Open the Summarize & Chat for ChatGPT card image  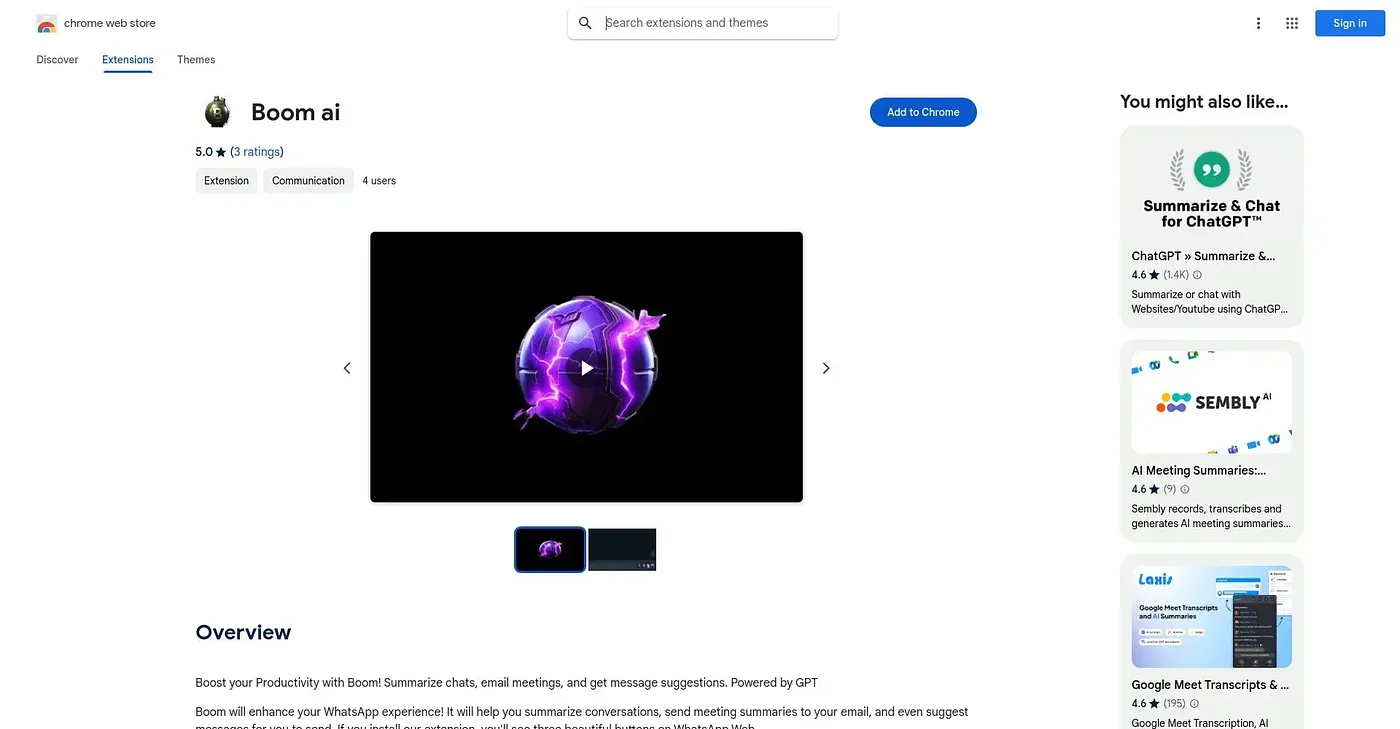1212,187
